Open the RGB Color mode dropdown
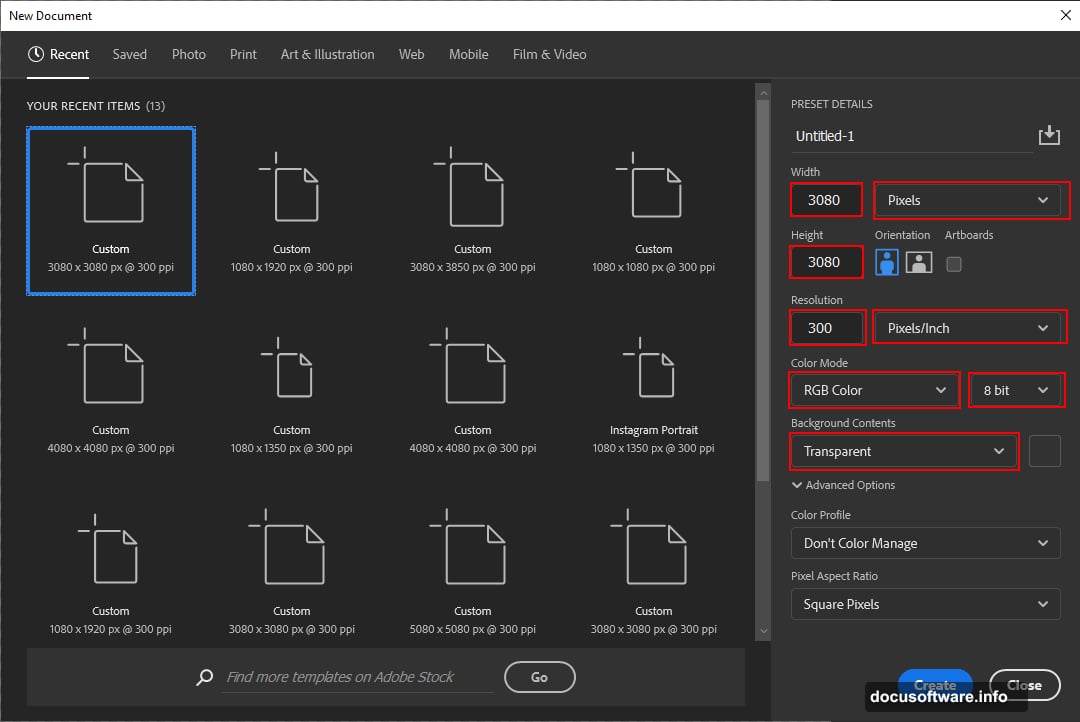This screenshot has height=722, width=1080. click(872, 390)
